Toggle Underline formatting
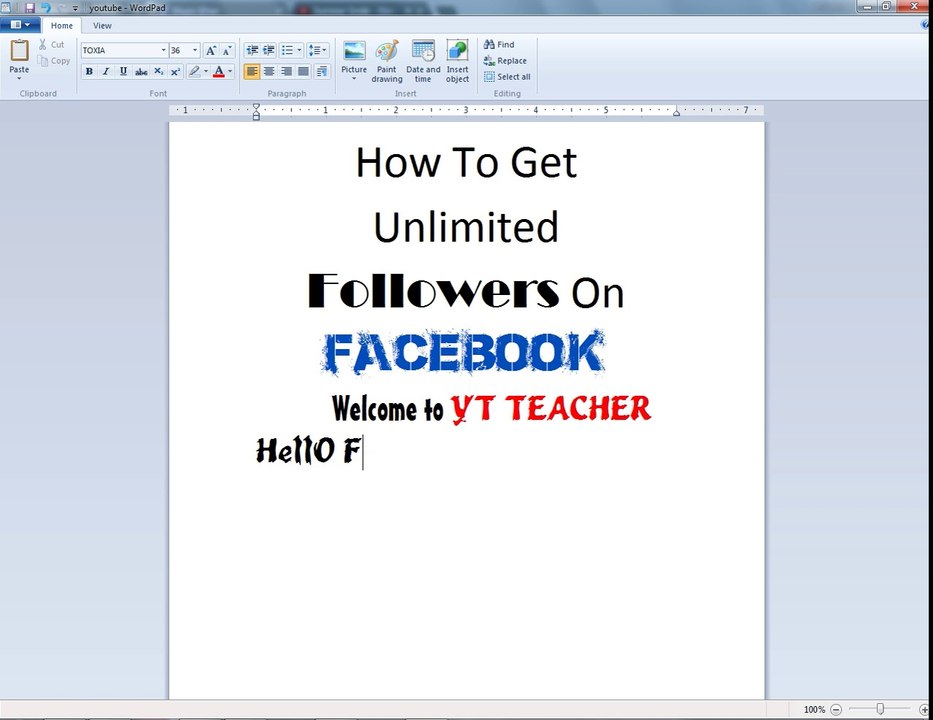The width and height of the screenshot is (933, 720). click(123, 72)
